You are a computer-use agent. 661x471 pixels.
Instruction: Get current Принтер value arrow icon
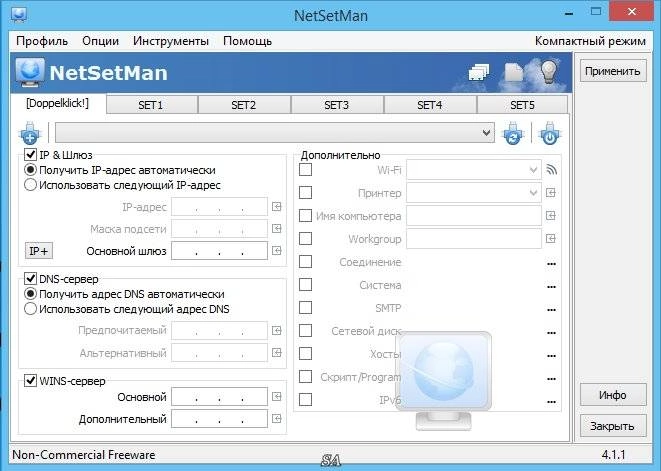coord(551,193)
